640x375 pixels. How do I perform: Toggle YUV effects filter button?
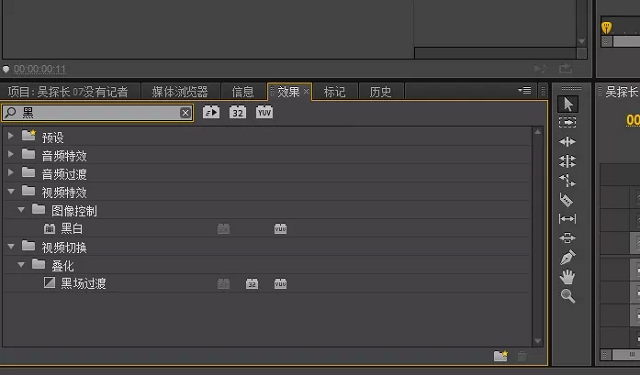pos(264,112)
